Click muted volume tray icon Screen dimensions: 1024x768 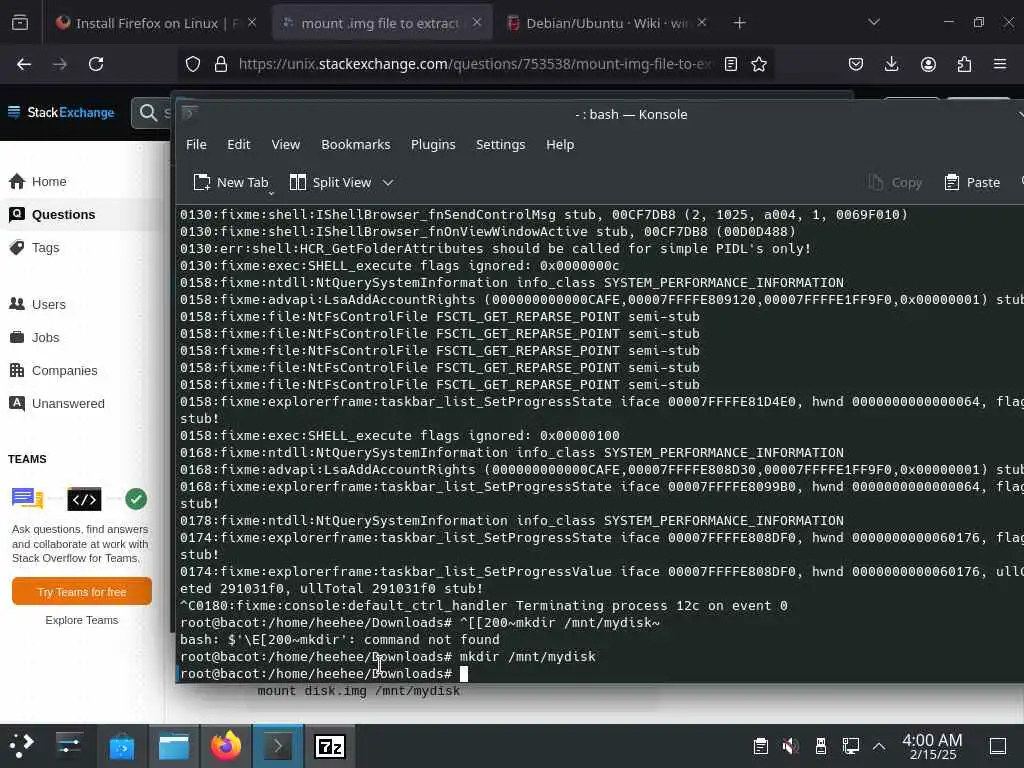click(x=790, y=746)
